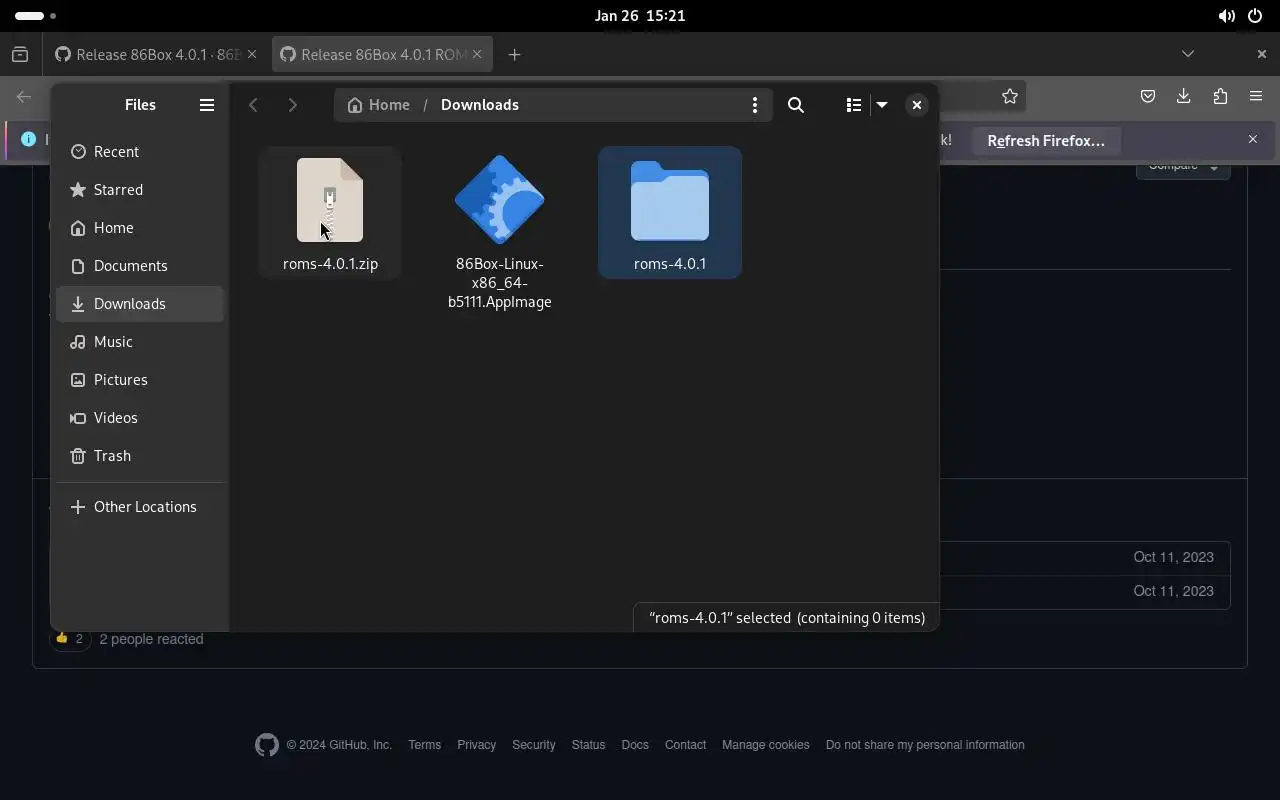This screenshot has height=800, width=1280.
Task: Open Firefox list all tabs dropdown
Action: tap(1188, 54)
